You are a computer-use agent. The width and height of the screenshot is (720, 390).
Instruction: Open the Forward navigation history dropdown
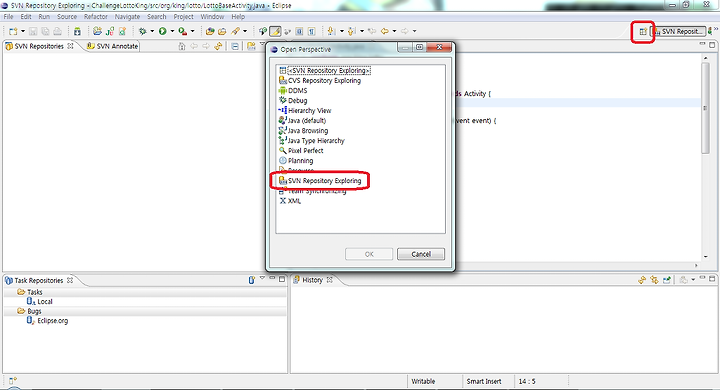415,31
